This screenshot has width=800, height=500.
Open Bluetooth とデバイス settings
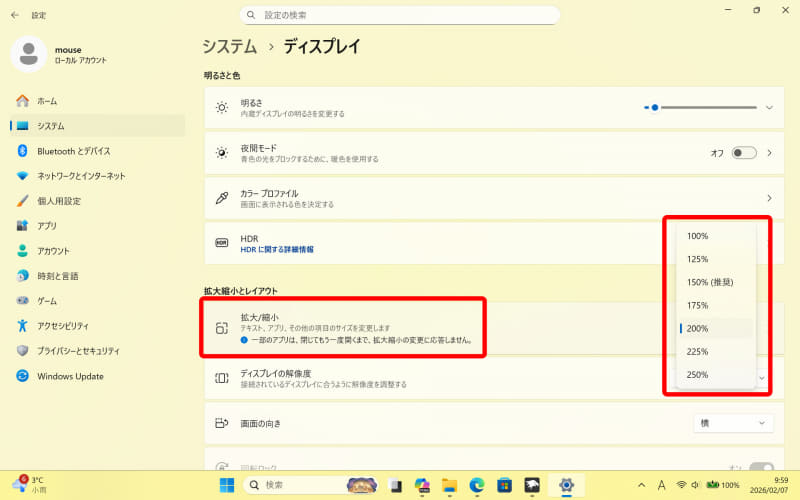(x=97, y=151)
